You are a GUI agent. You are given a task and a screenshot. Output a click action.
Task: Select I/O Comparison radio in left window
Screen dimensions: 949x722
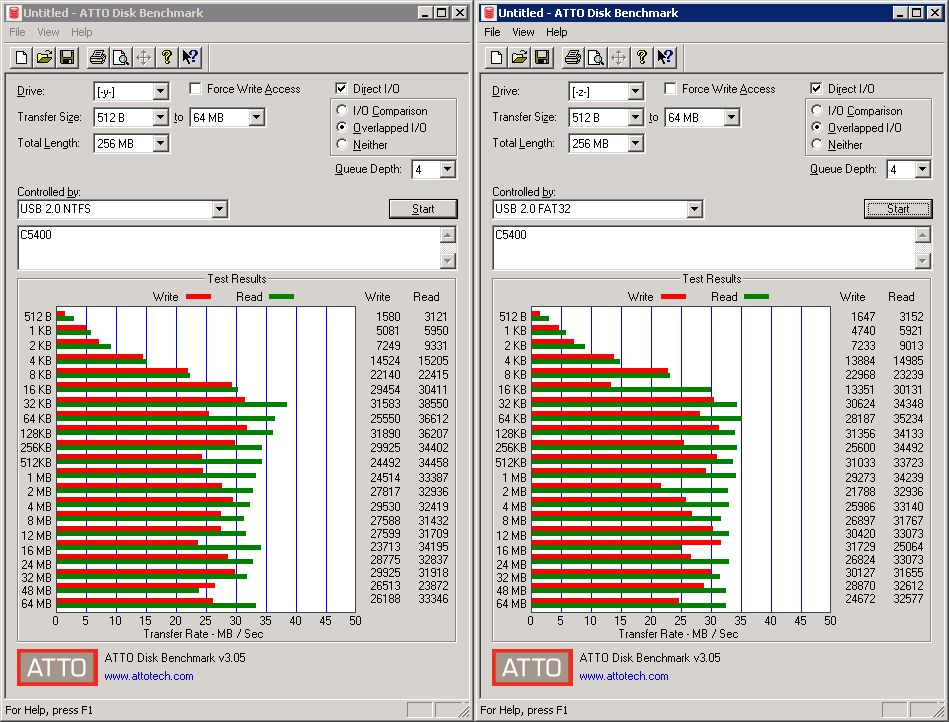pos(342,110)
